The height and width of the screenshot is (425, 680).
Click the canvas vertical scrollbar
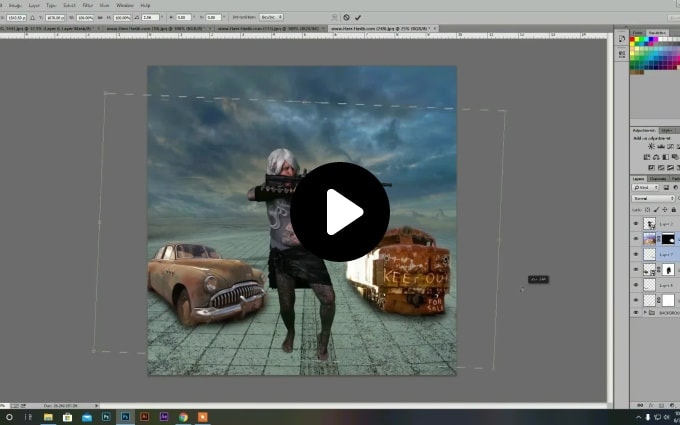(x=610, y=221)
